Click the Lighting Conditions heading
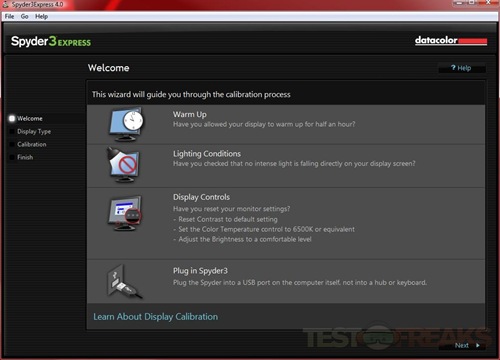Screen dimensions: 500x360 [x=207, y=154]
